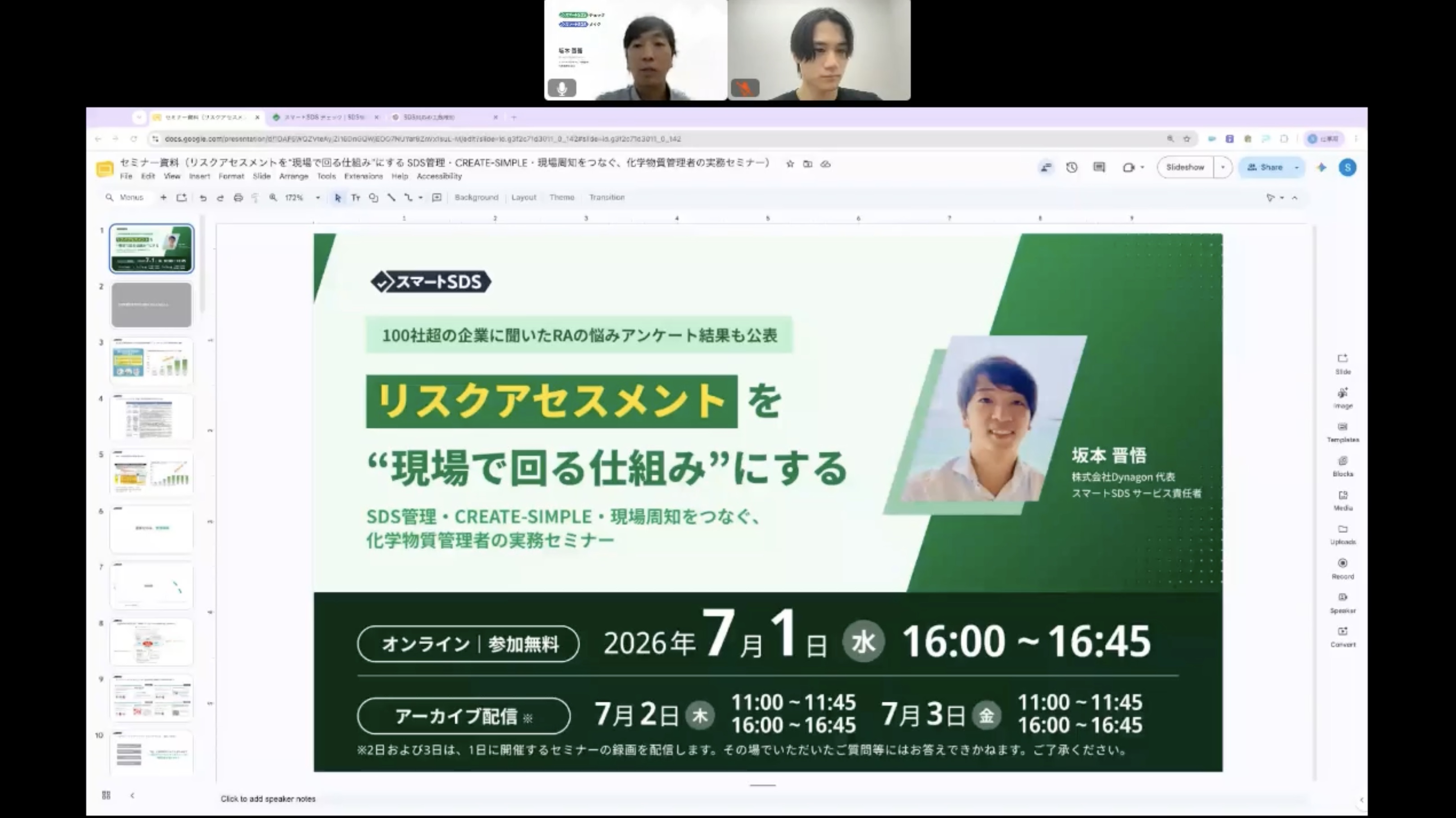
Task: Open the zoom percentage dropdown
Action: (x=318, y=197)
